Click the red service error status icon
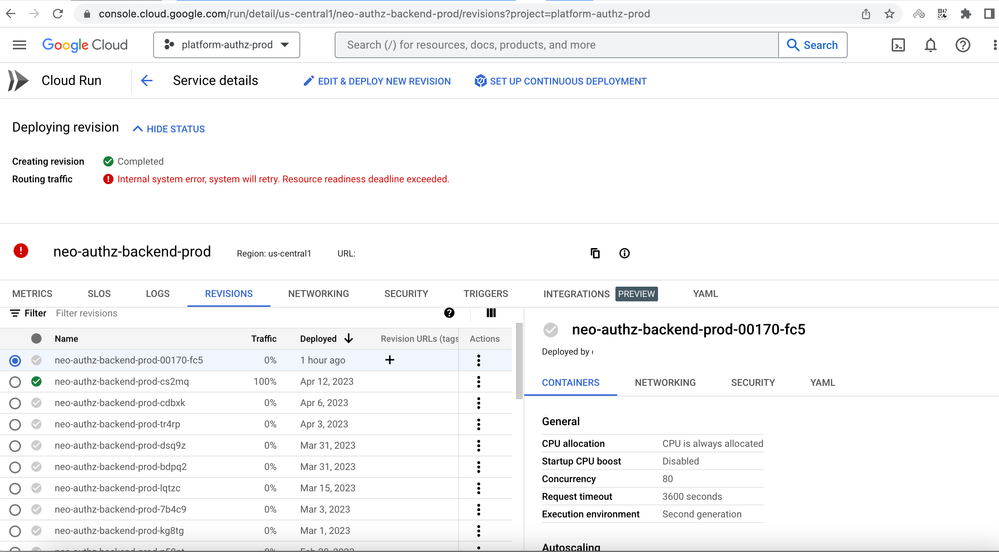999x552 pixels. 21,251
